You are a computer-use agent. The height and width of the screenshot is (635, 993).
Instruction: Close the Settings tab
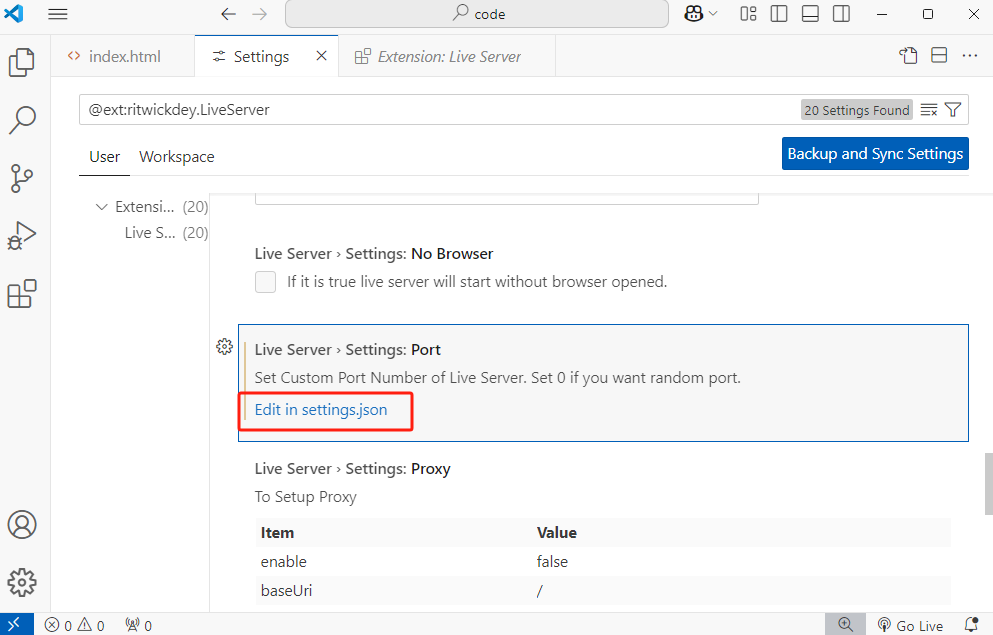(x=322, y=56)
